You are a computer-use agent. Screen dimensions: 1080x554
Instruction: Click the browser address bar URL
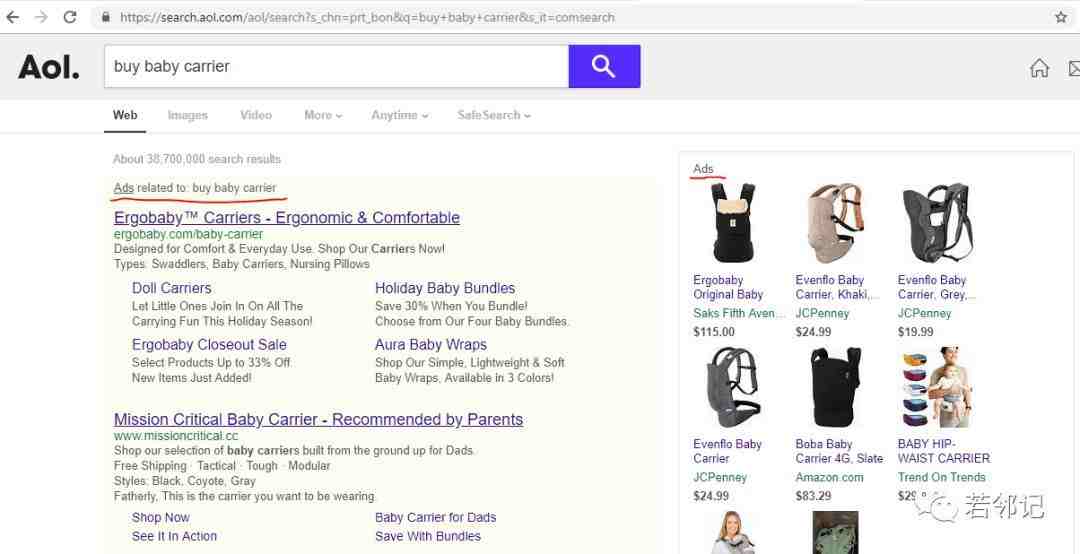(x=366, y=17)
